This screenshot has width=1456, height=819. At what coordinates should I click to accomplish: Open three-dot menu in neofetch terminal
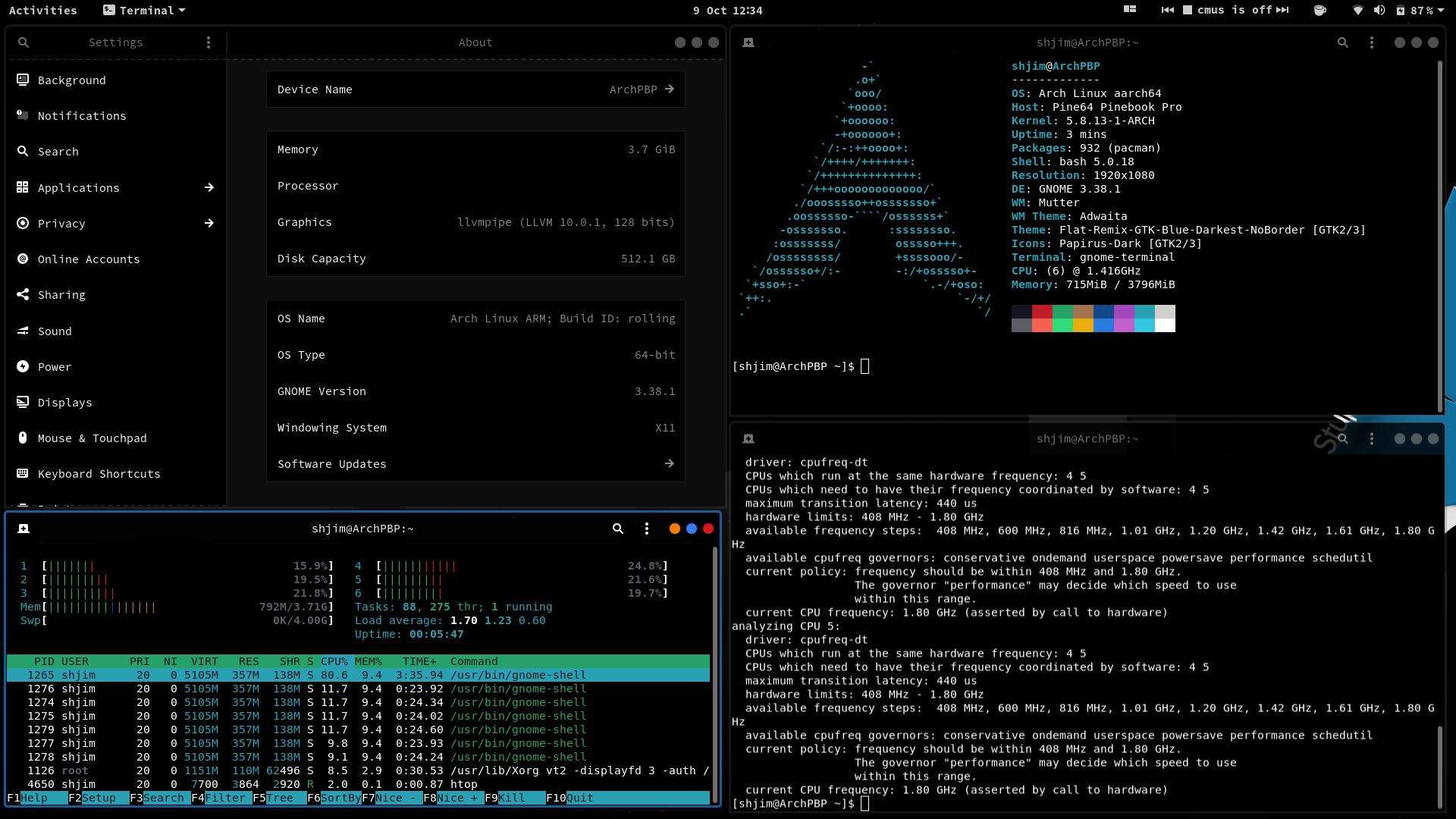point(1372,42)
